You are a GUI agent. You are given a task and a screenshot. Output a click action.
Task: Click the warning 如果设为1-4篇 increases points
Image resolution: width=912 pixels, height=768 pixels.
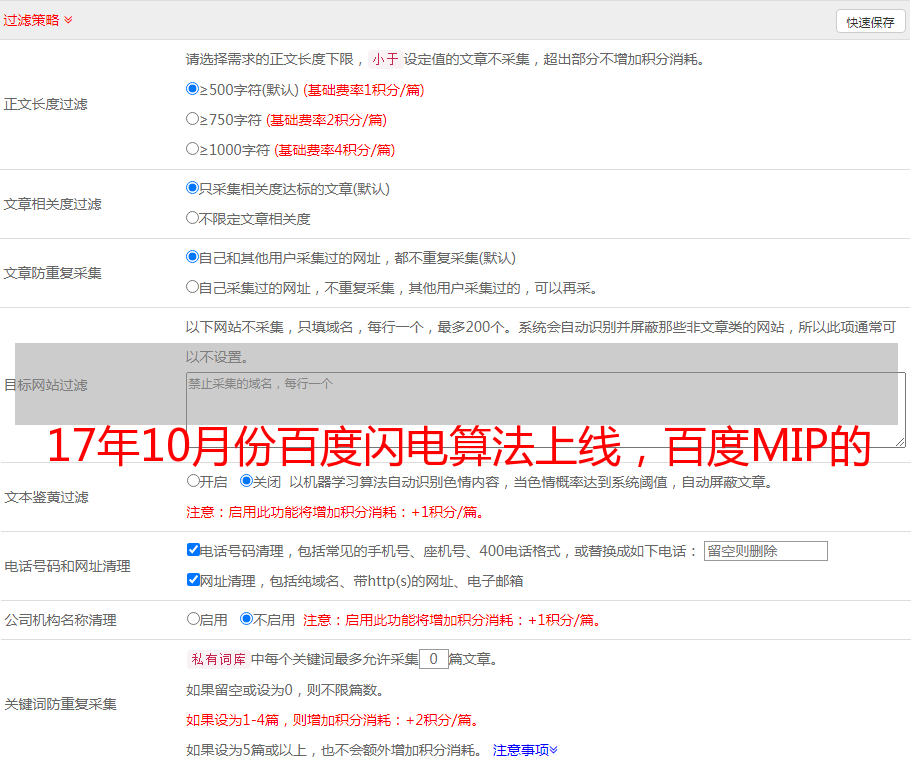coord(334,720)
